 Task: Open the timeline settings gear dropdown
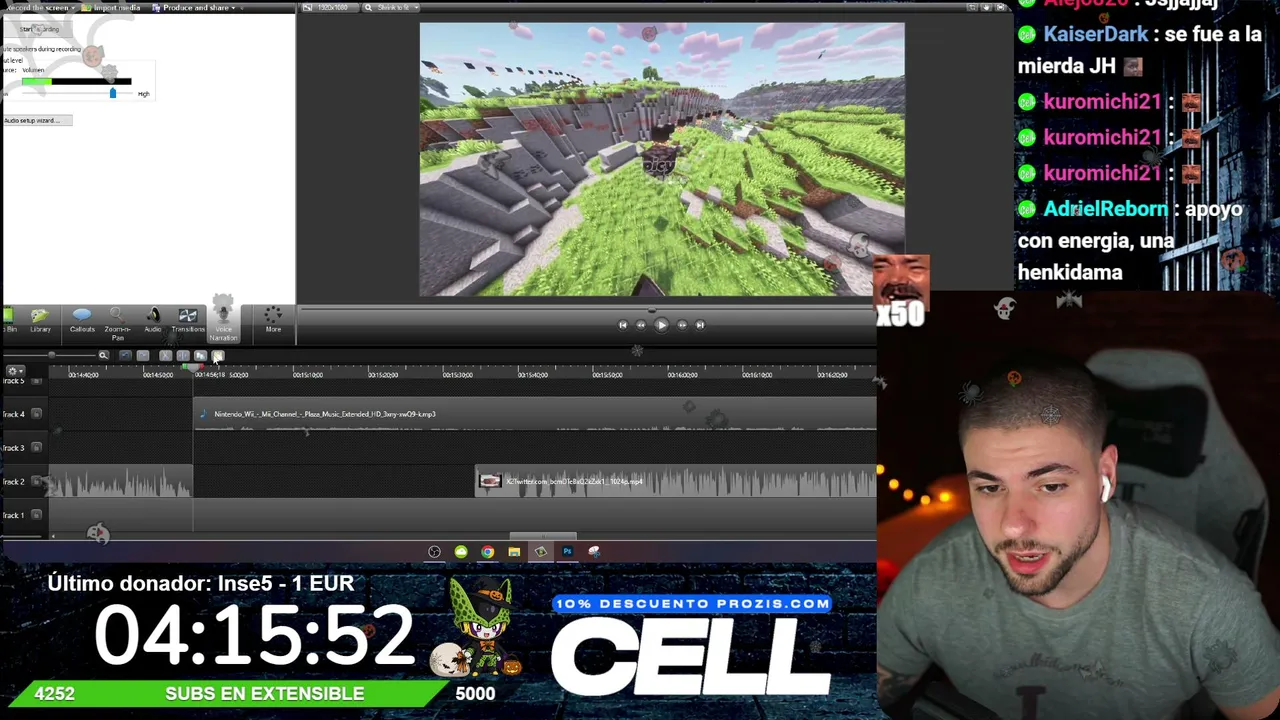[x=15, y=371]
